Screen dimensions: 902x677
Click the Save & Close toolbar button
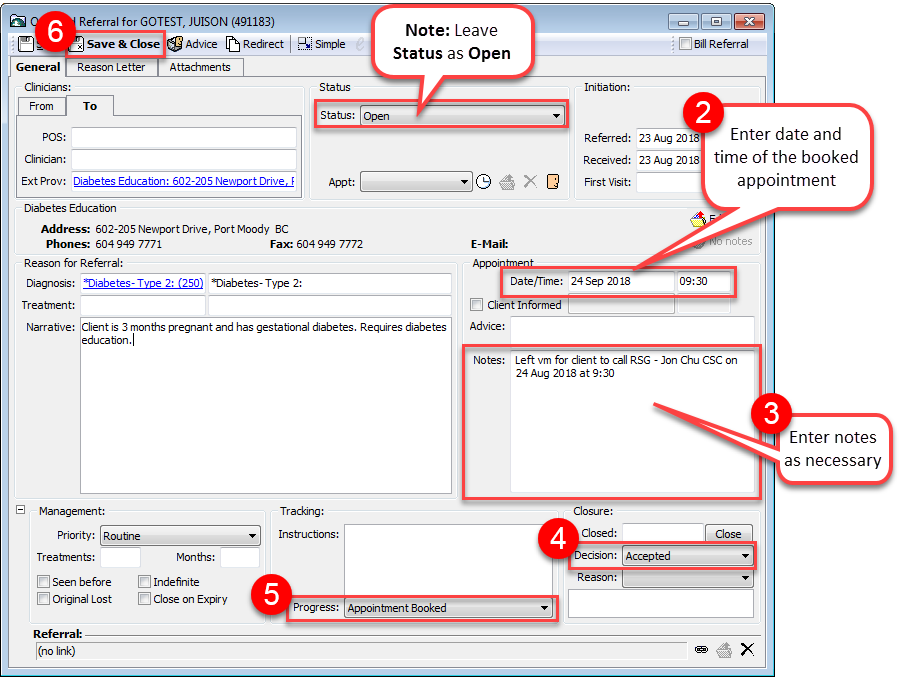coord(114,44)
